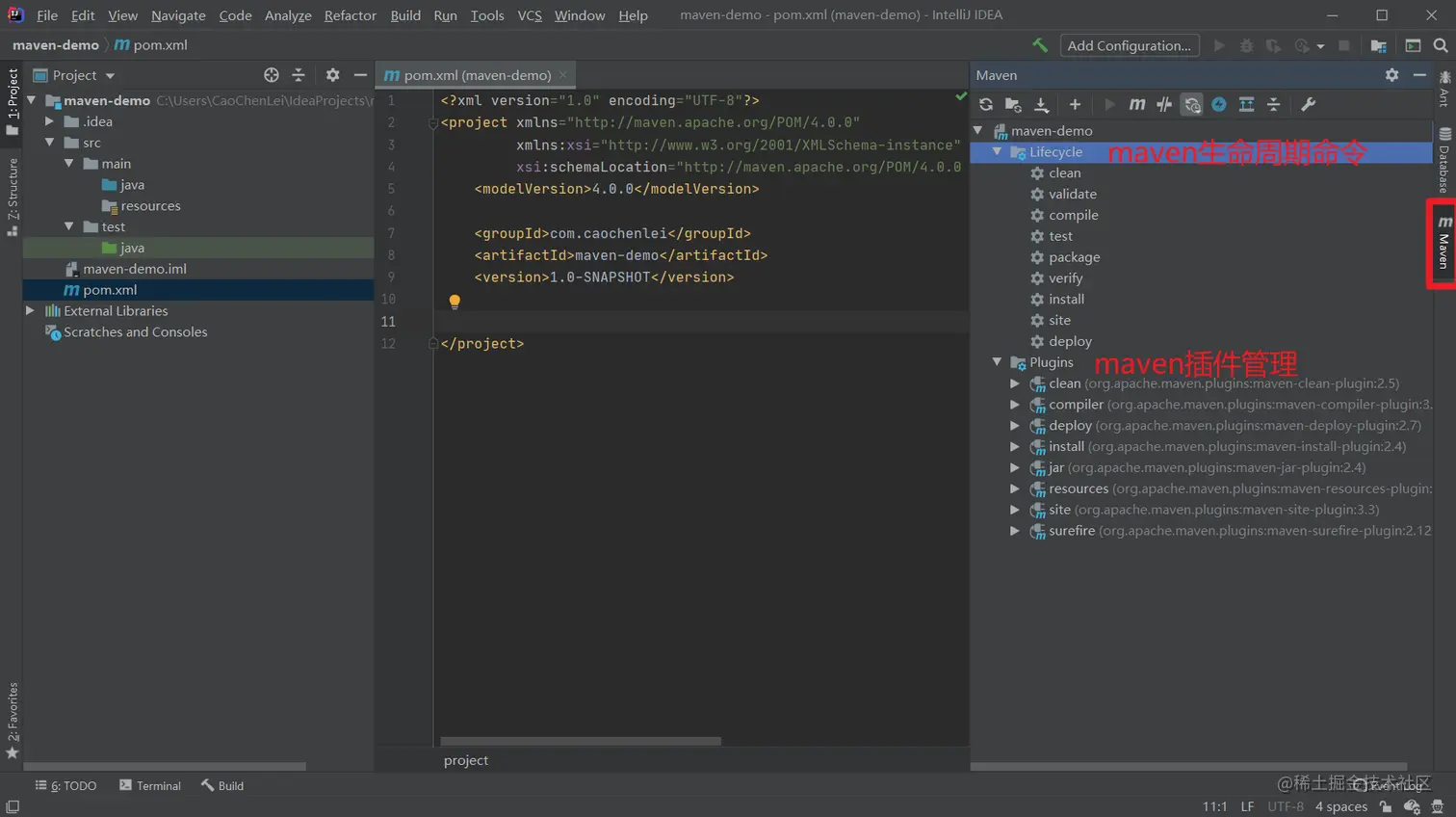
Task: Click UTF-8 encoding in status bar
Action: click(x=1286, y=806)
